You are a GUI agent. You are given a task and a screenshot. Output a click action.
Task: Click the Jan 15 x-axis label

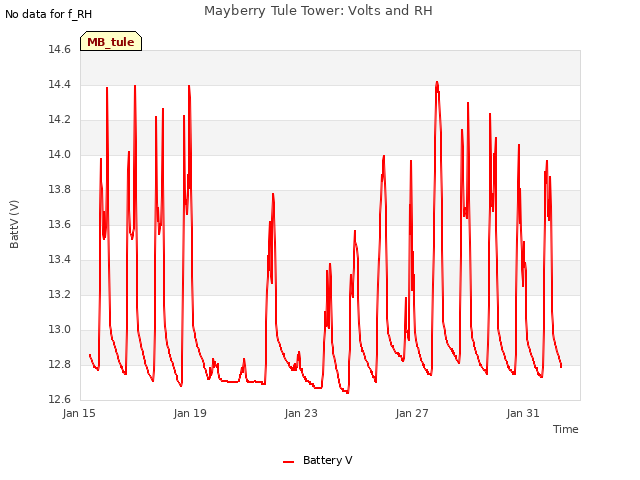pyautogui.click(x=79, y=413)
